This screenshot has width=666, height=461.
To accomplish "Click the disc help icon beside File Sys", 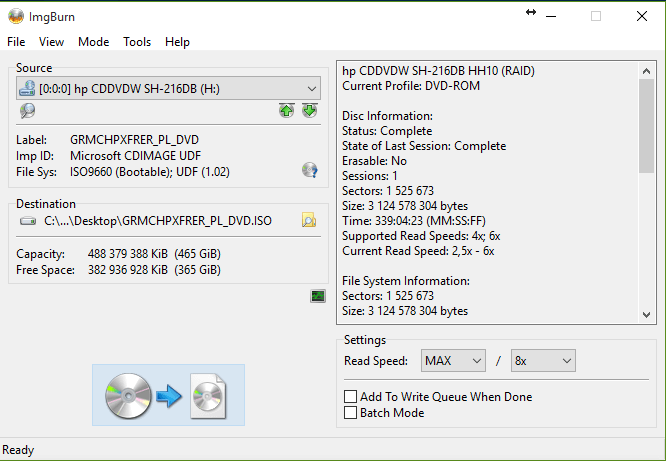I will coord(309,171).
